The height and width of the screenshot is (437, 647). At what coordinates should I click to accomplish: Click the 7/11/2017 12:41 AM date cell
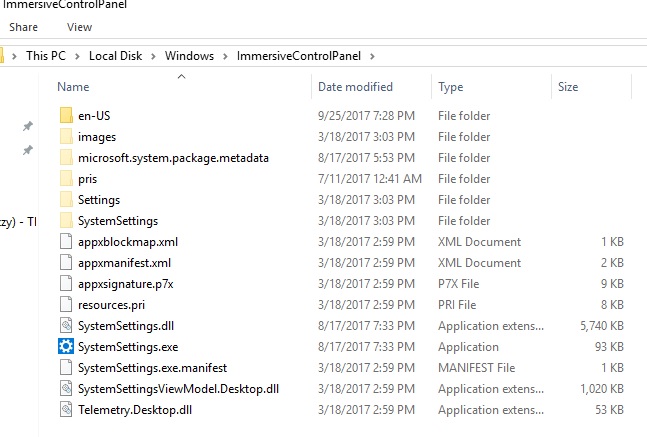[x=370, y=179]
